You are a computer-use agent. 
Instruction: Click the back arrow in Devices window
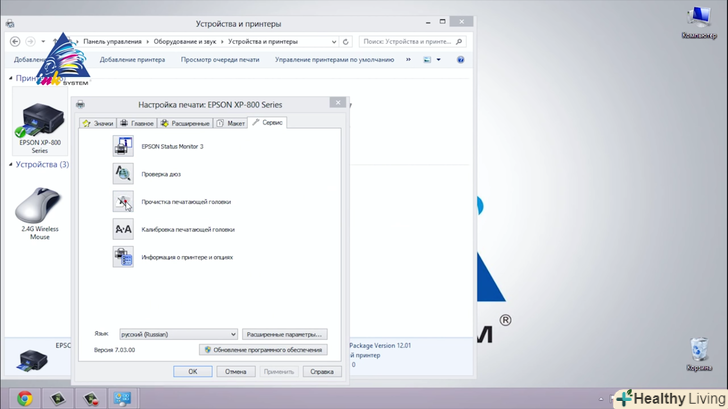click(15, 41)
